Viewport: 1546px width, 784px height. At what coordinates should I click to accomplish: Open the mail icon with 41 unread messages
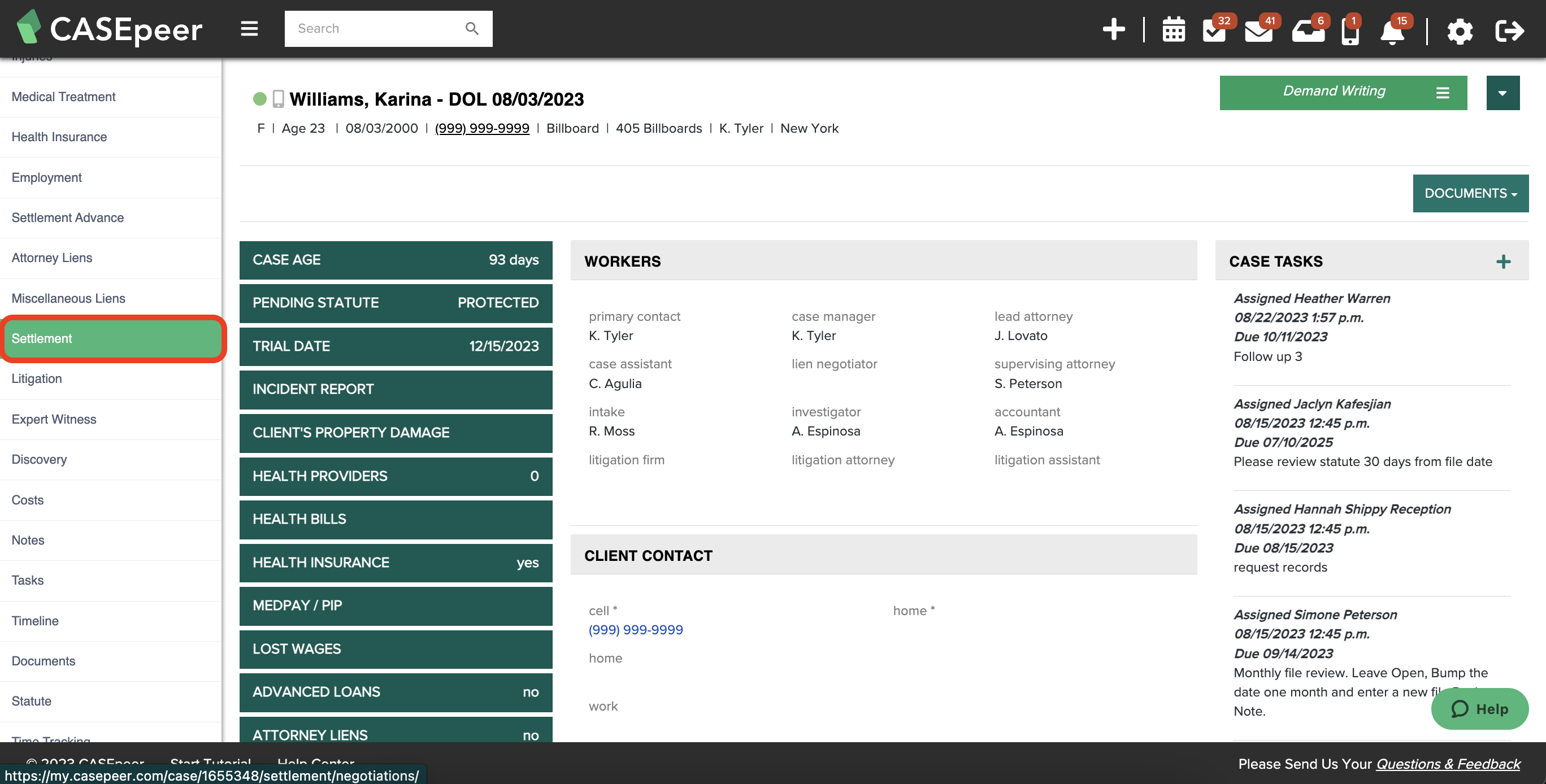[1260, 31]
